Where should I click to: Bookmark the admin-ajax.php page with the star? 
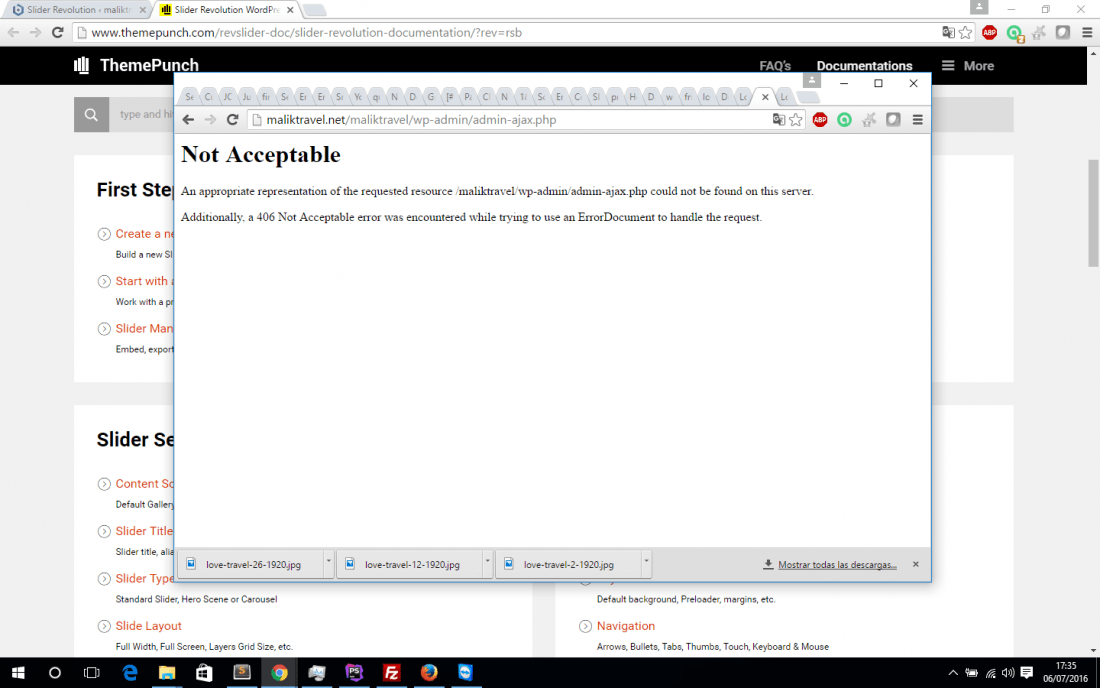pyautogui.click(x=796, y=120)
